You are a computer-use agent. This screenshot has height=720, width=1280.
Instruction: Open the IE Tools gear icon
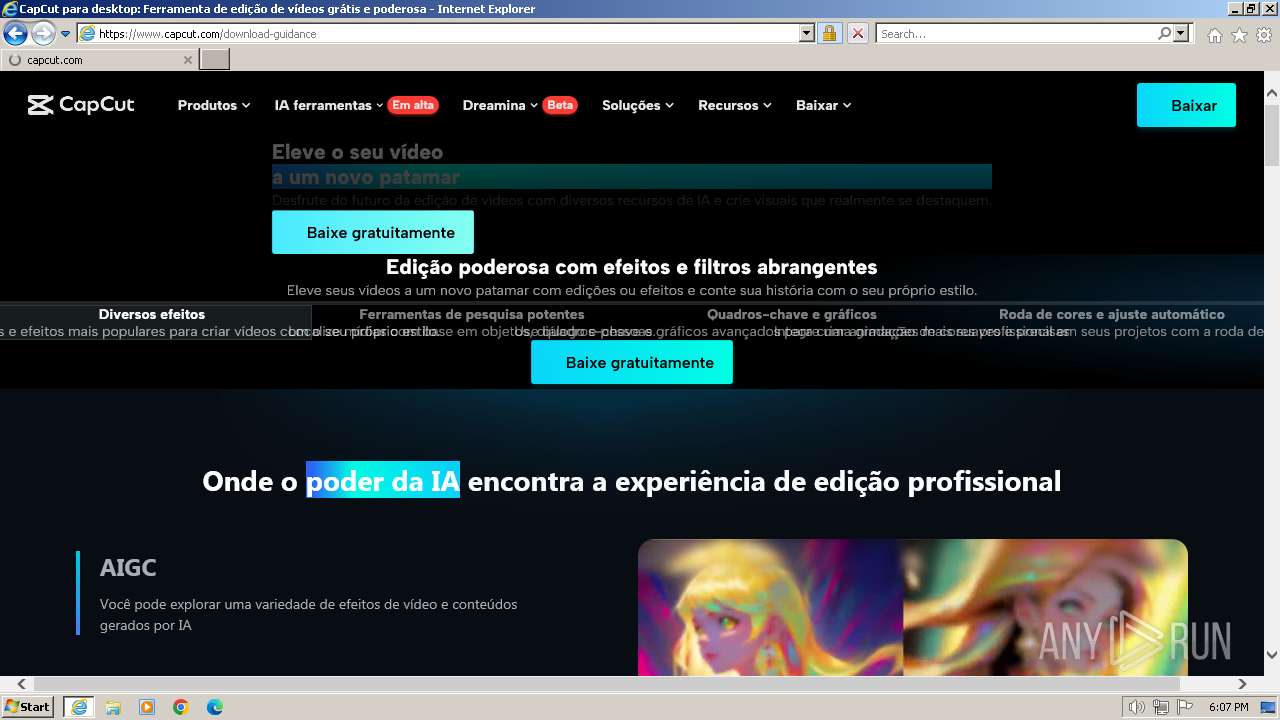(1264, 35)
